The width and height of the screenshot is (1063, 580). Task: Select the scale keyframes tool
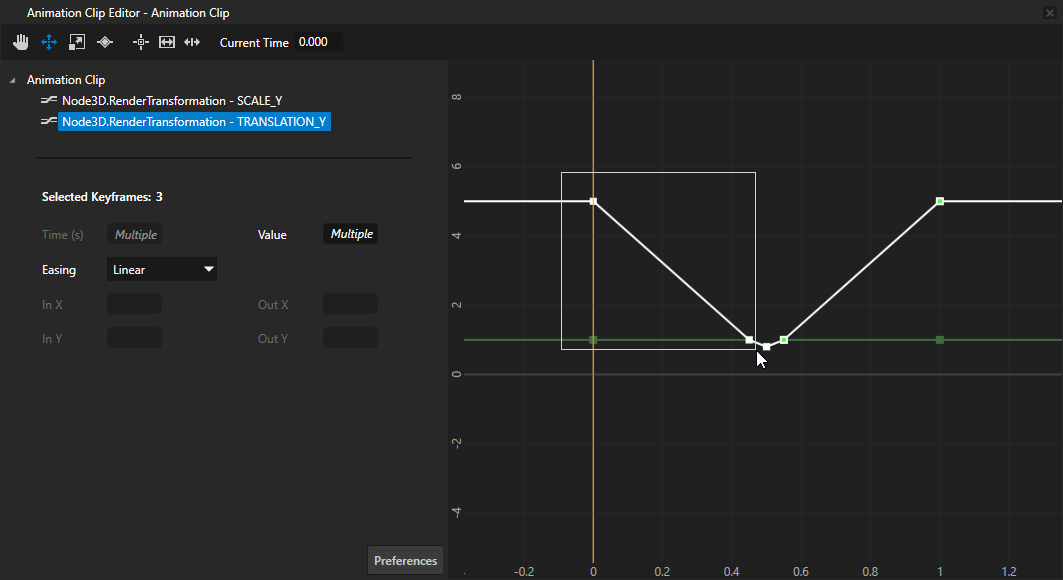click(x=76, y=42)
